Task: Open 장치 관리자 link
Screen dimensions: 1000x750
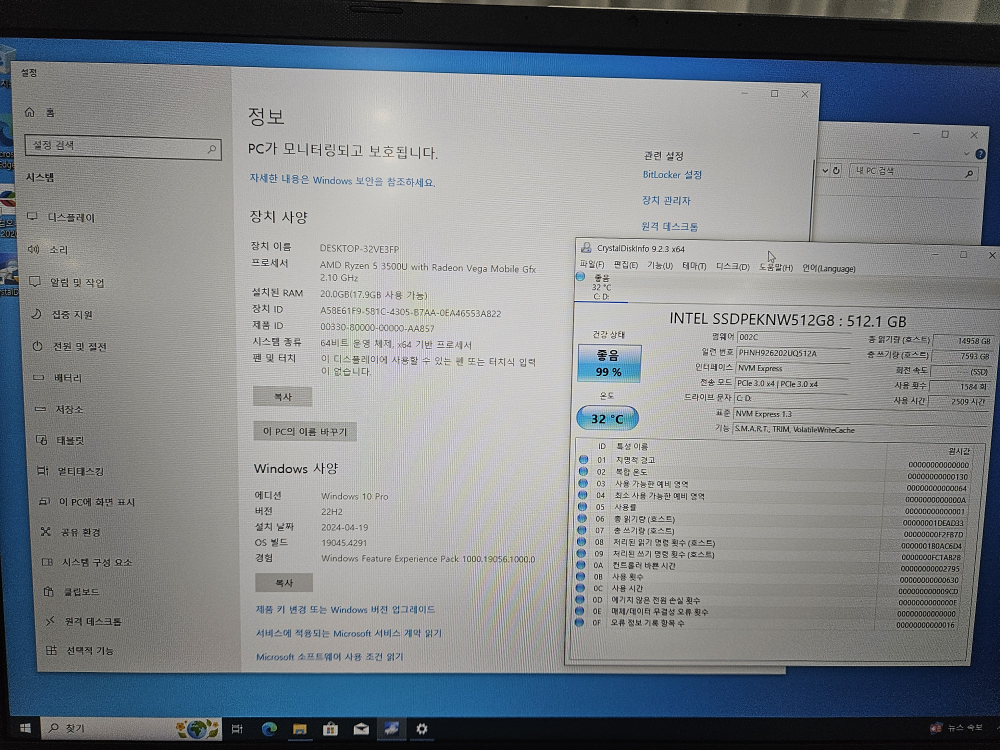Action: click(666, 200)
